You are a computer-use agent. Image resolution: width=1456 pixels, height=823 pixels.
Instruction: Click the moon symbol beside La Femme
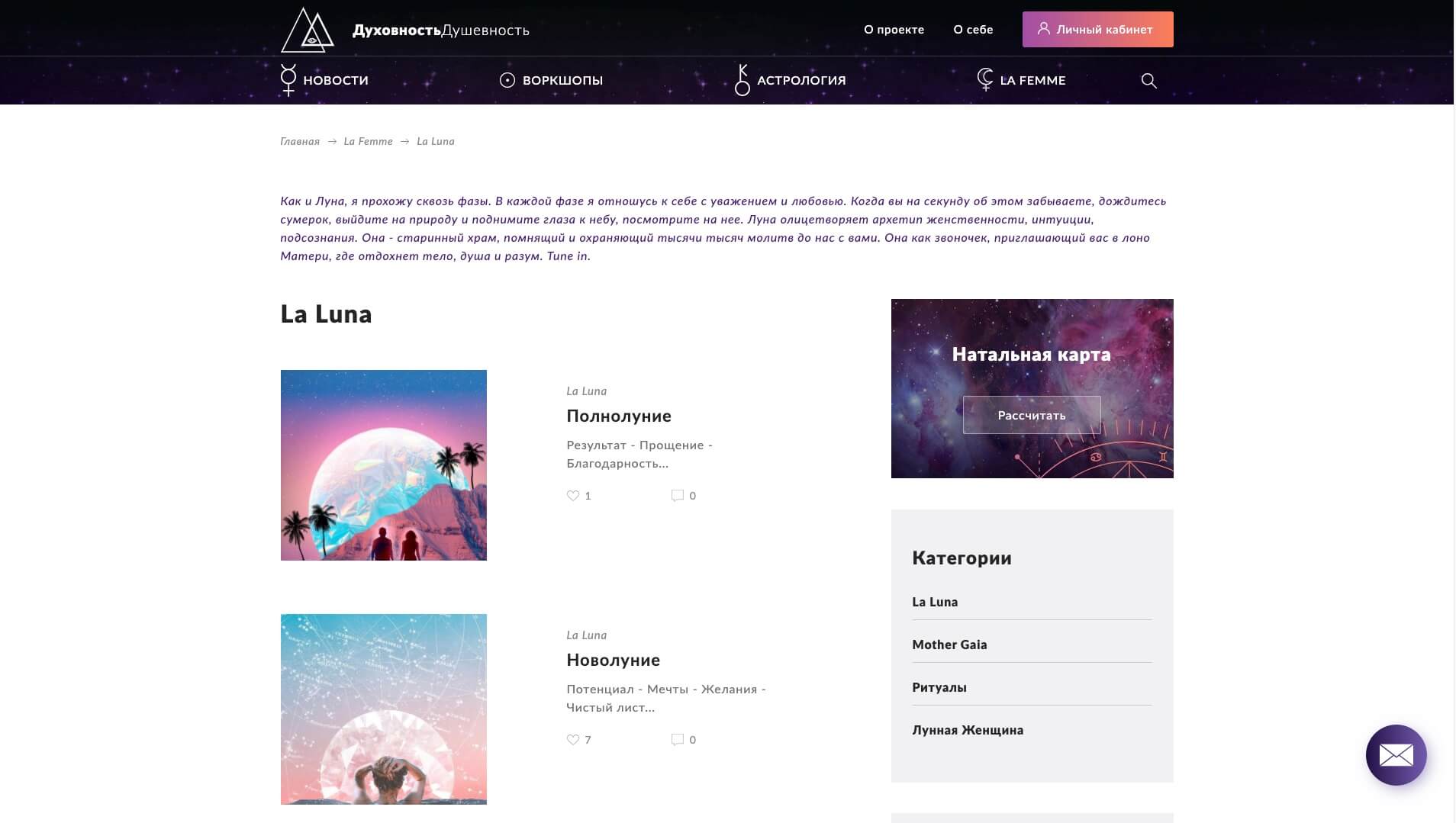pyautogui.click(x=985, y=79)
